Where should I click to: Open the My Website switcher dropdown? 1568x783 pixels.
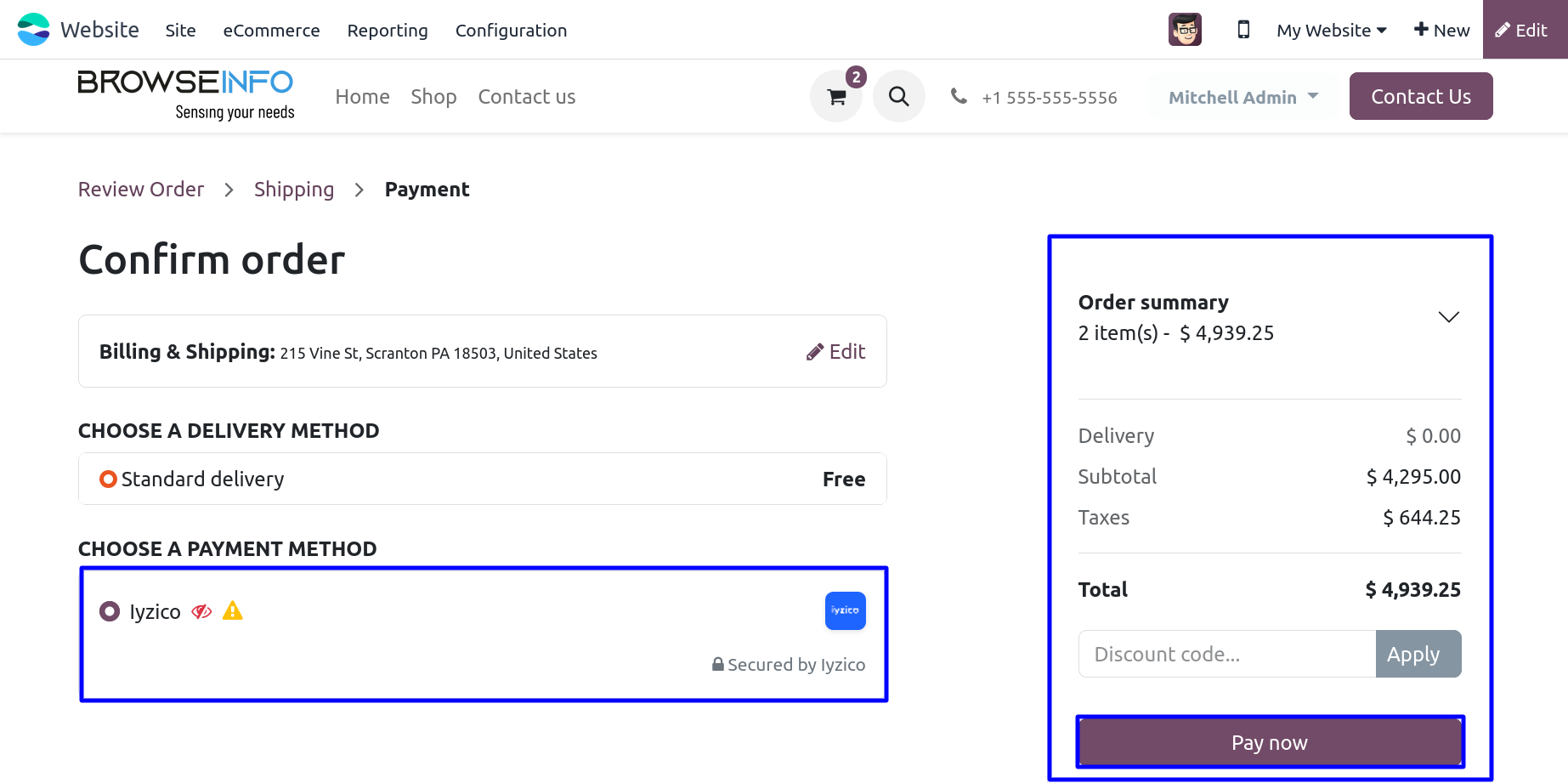click(x=1332, y=31)
